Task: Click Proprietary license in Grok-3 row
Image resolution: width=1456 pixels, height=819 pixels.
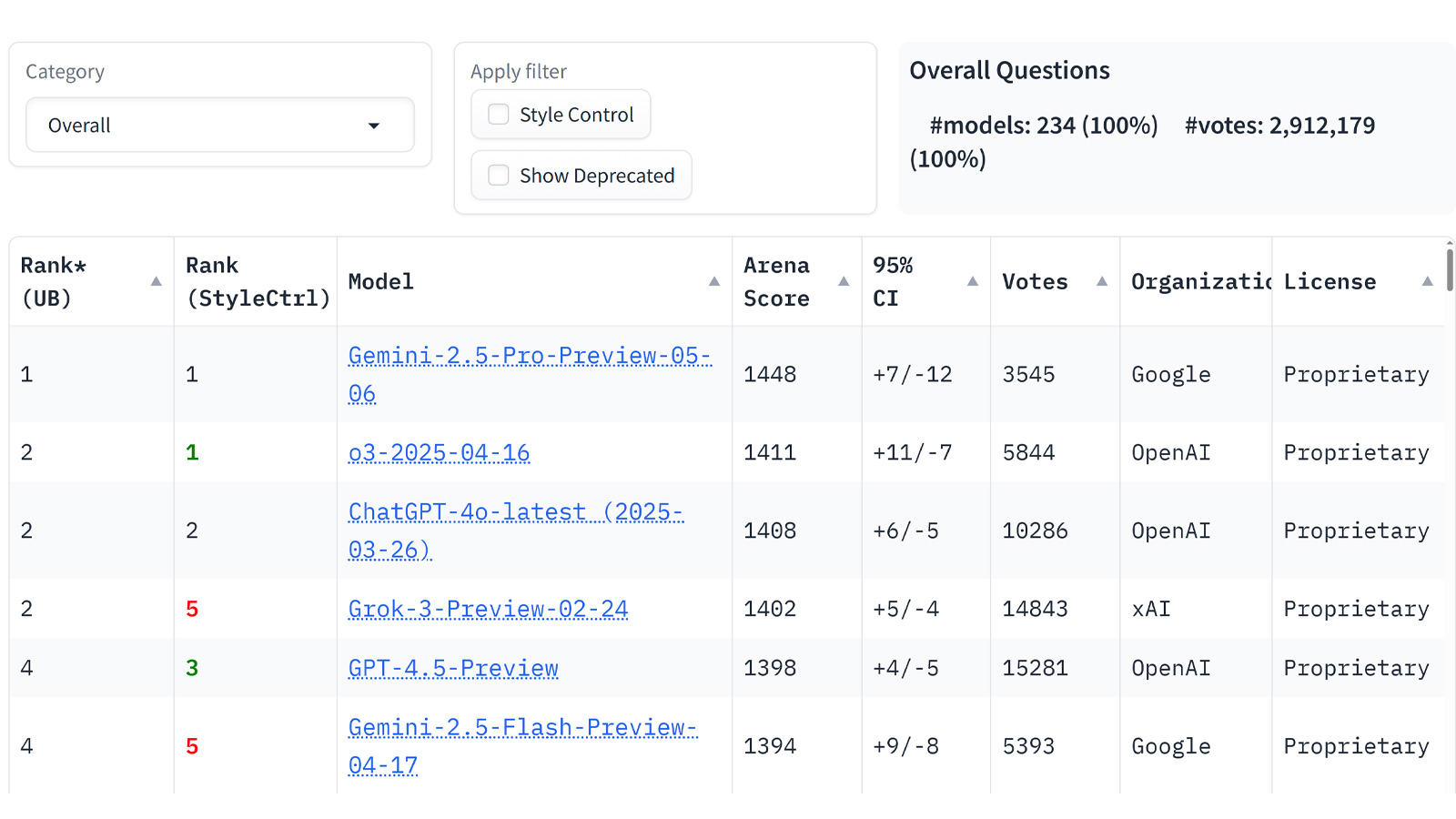Action: point(1356,610)
